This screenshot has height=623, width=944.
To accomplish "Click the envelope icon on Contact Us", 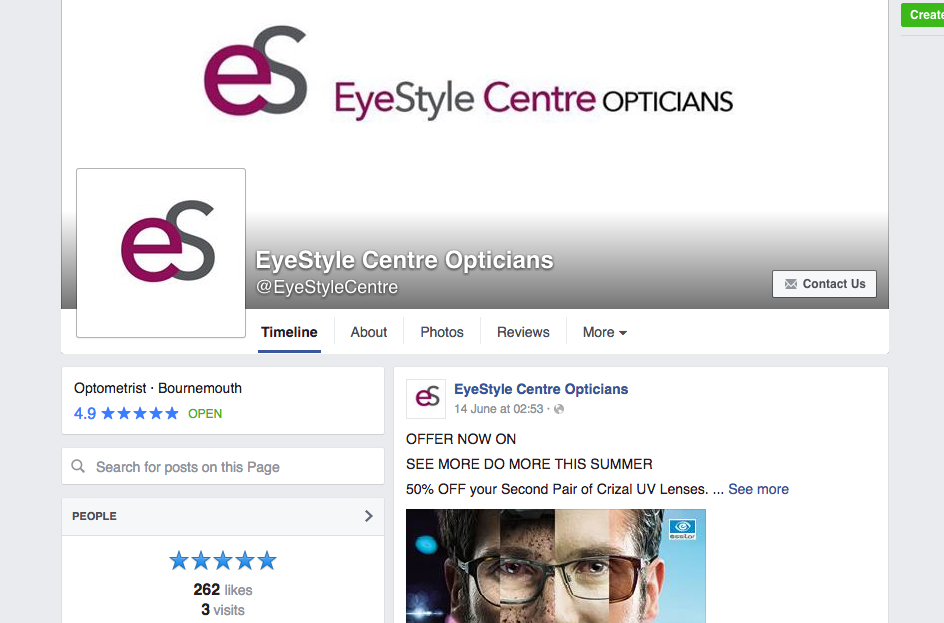I will tap(790, 284).
